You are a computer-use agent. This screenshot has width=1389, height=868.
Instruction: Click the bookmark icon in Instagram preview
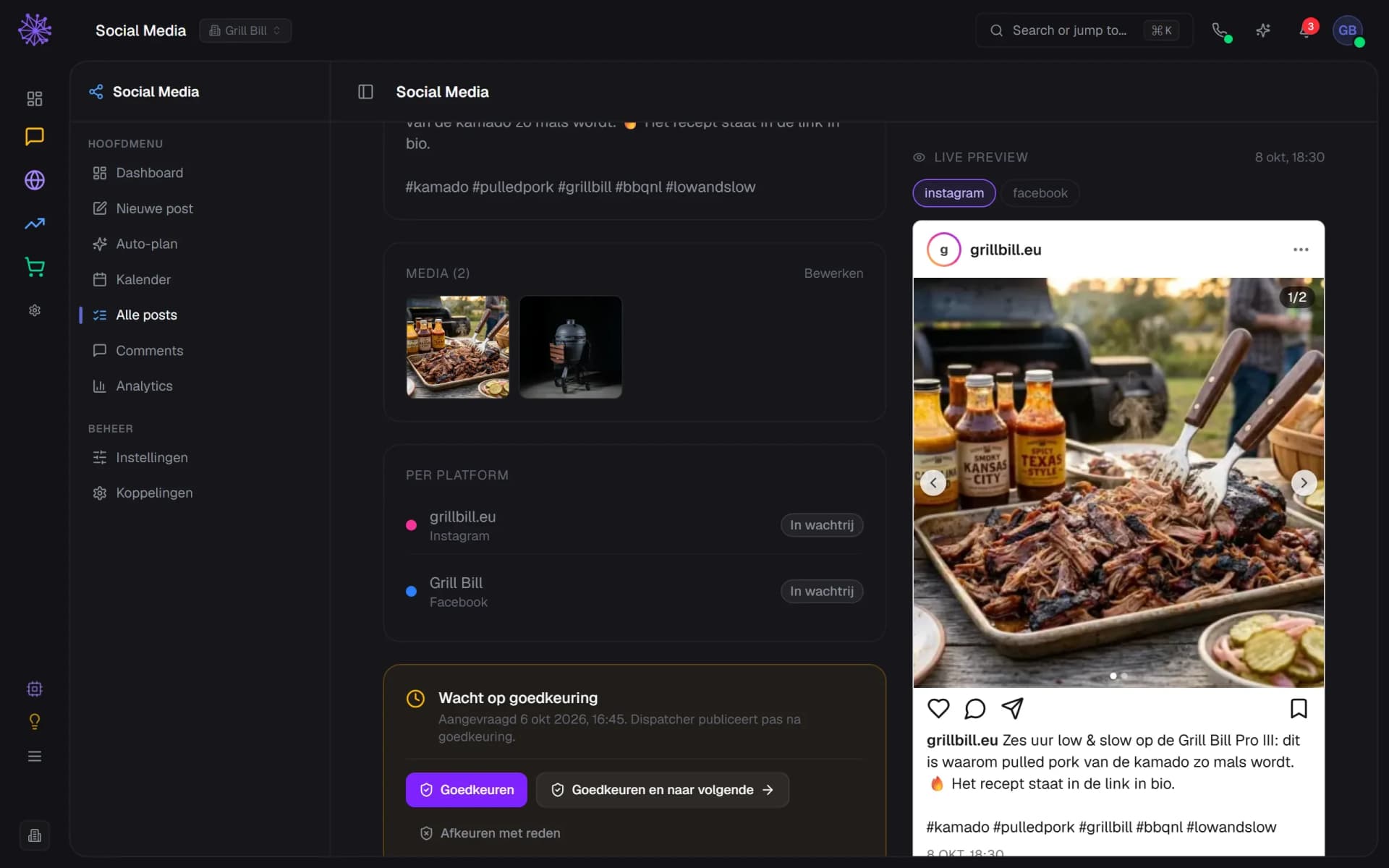click(x=1299, y=708)
